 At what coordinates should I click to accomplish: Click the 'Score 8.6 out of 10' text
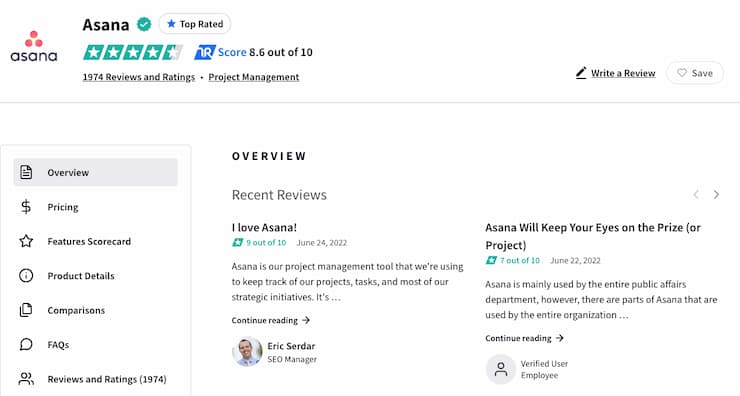pos(265,52)
